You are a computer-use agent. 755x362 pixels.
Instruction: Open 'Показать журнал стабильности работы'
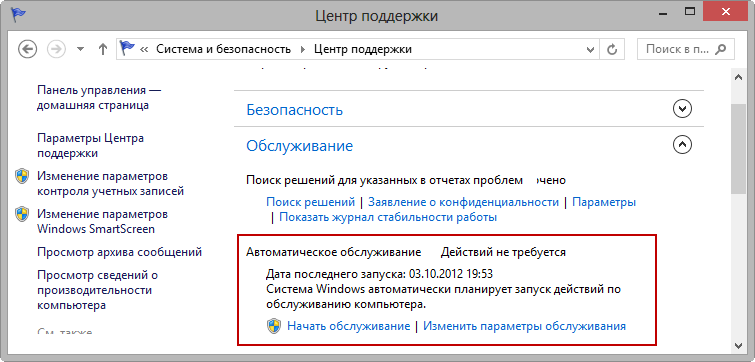tap(388, 217)
